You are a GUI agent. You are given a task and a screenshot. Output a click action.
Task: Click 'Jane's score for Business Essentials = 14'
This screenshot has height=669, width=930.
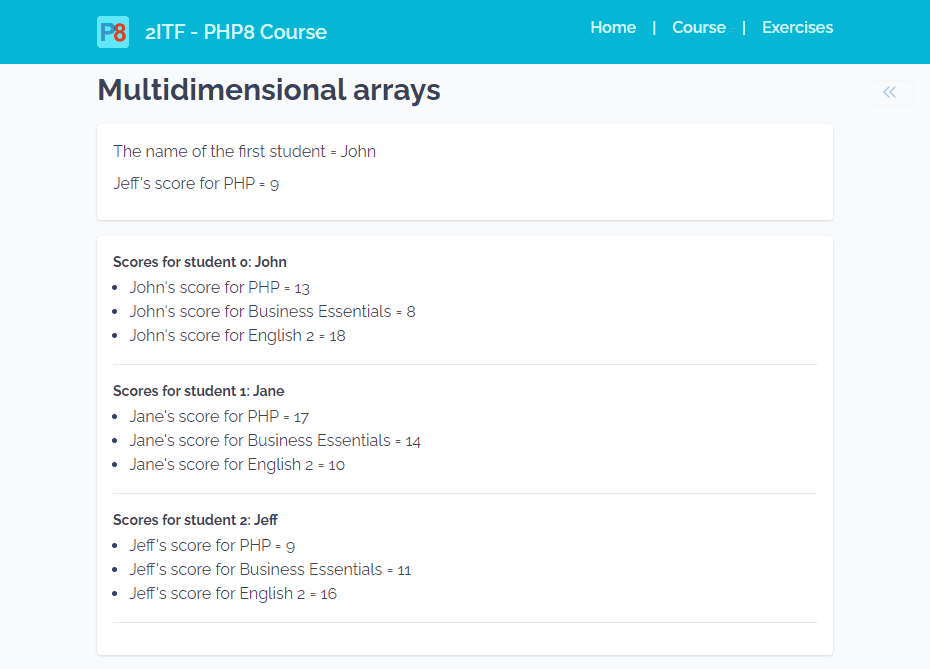click(275, 441)
